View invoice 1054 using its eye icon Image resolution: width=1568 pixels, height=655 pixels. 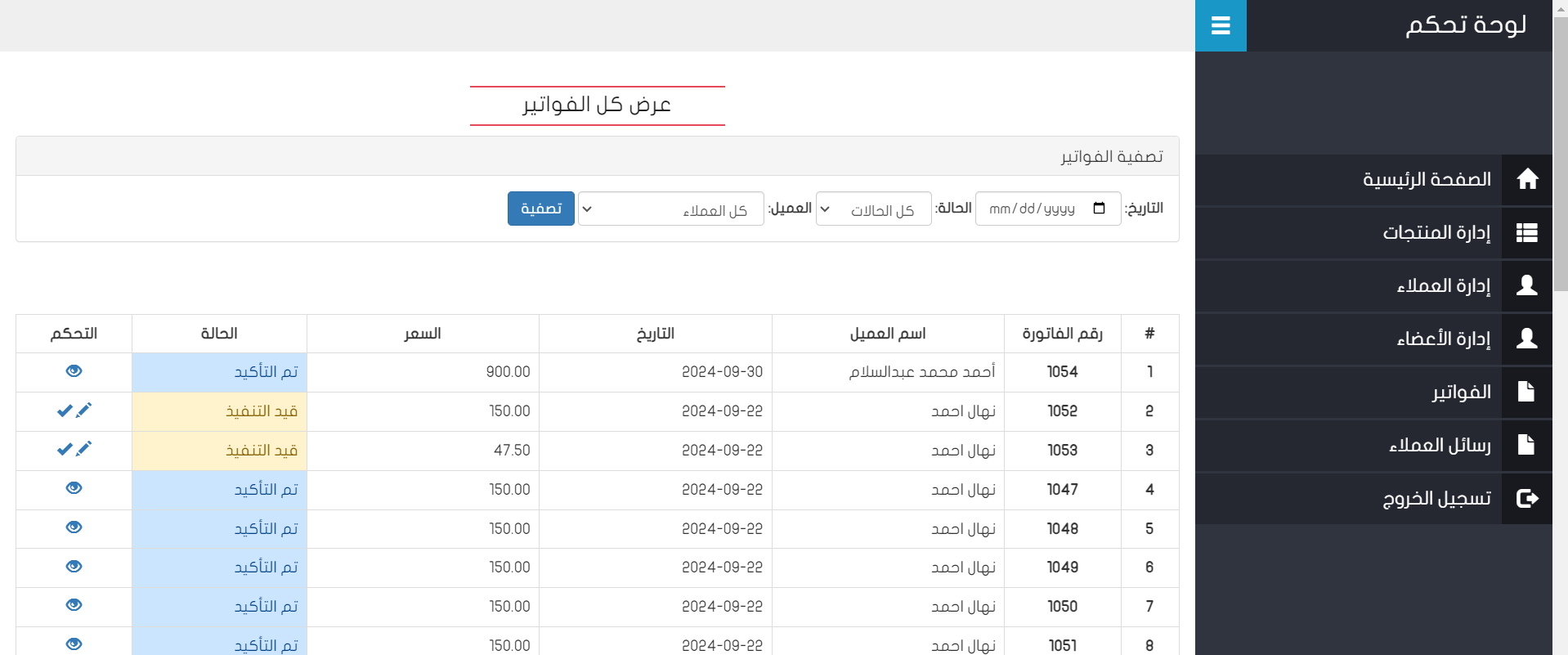click(74, 371)
